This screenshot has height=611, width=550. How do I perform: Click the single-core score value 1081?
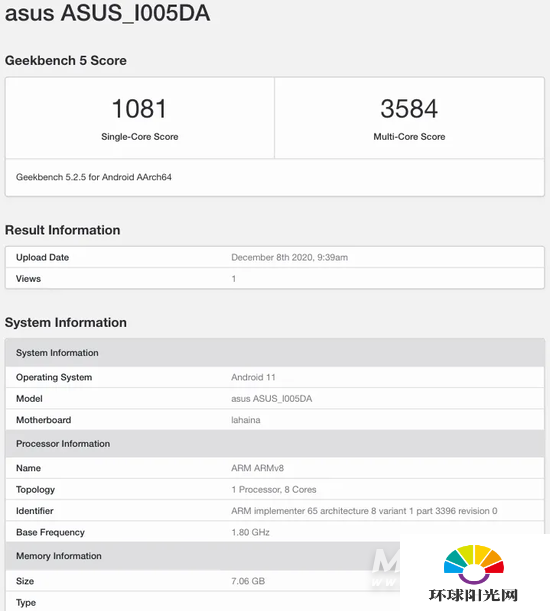click(x=140, y=108)
